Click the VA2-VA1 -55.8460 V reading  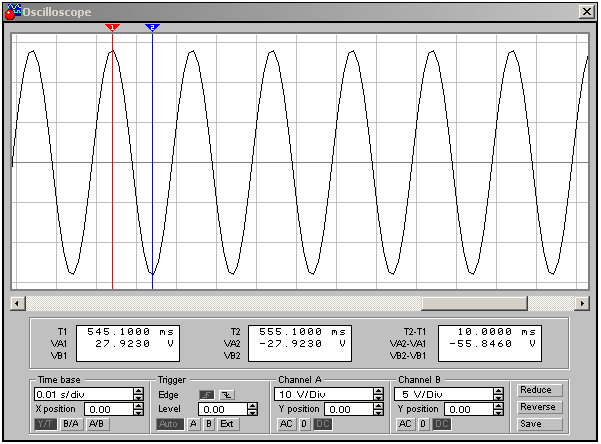coord(492,344)
